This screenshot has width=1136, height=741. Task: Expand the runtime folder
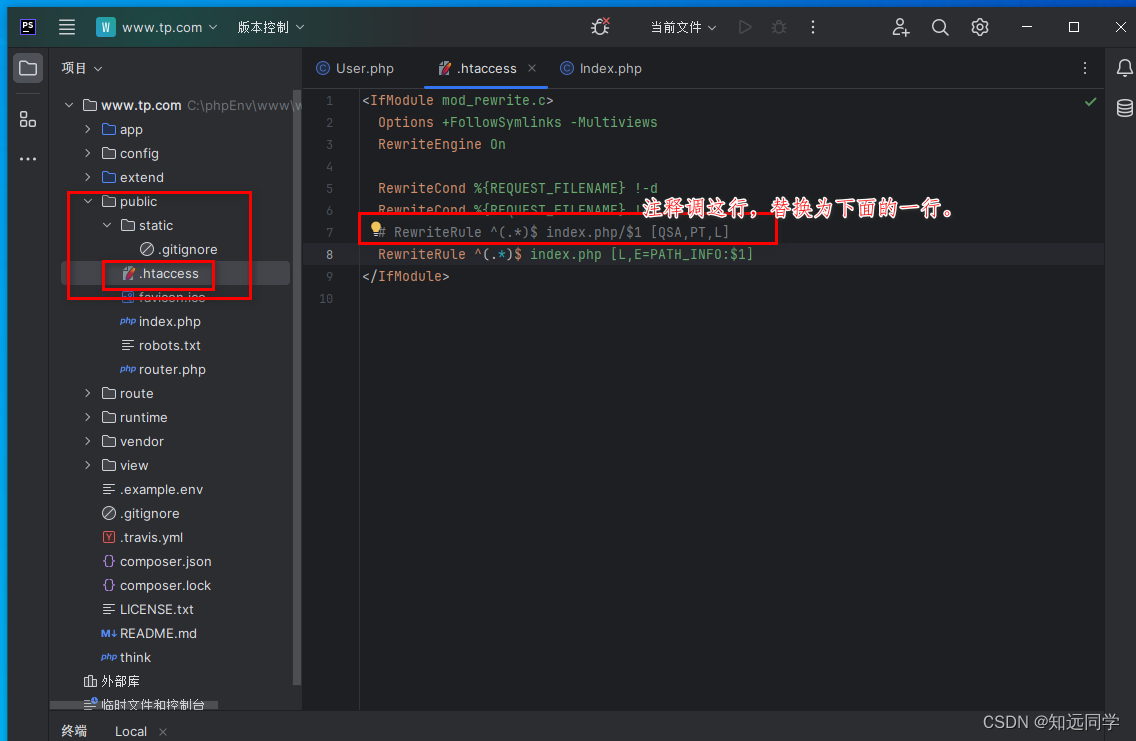point(88,417)
